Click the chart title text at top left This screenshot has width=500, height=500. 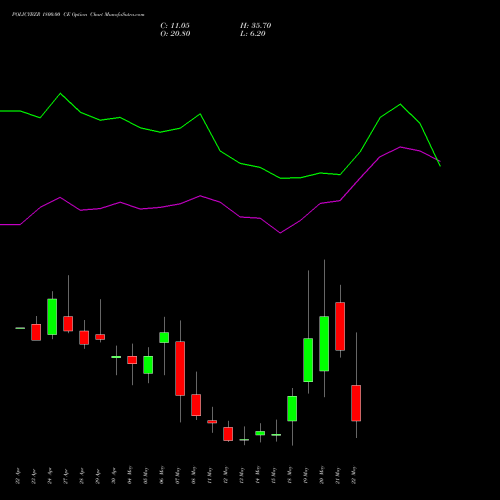[78, 15]
